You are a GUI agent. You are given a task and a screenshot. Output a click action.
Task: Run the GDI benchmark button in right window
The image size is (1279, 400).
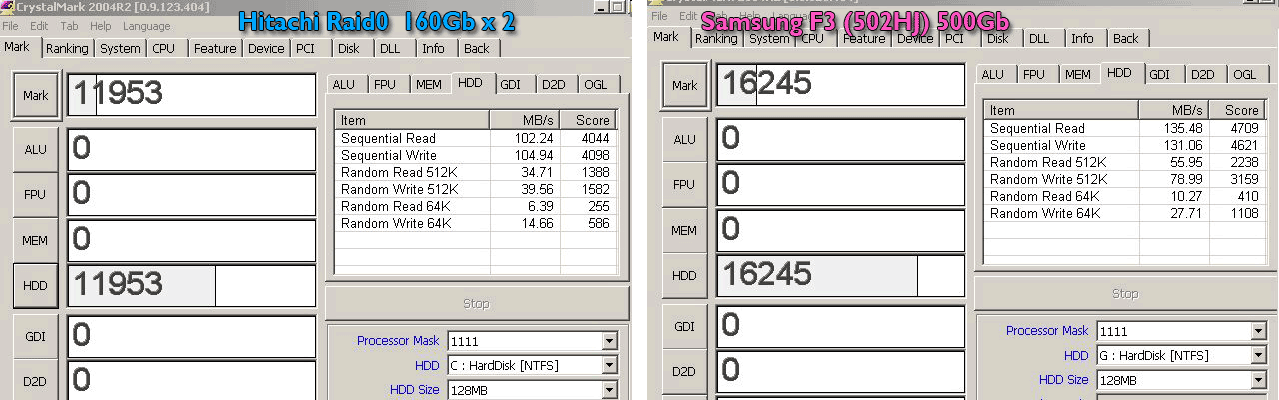tap(685, 327)
